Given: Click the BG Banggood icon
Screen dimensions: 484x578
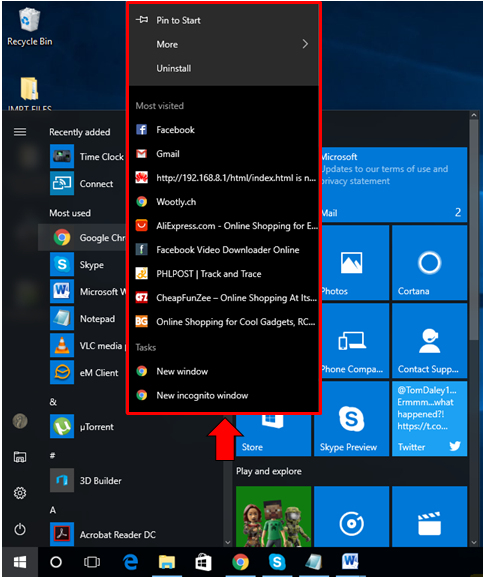Looking at the screenshot, I should [x=142, y=321].
